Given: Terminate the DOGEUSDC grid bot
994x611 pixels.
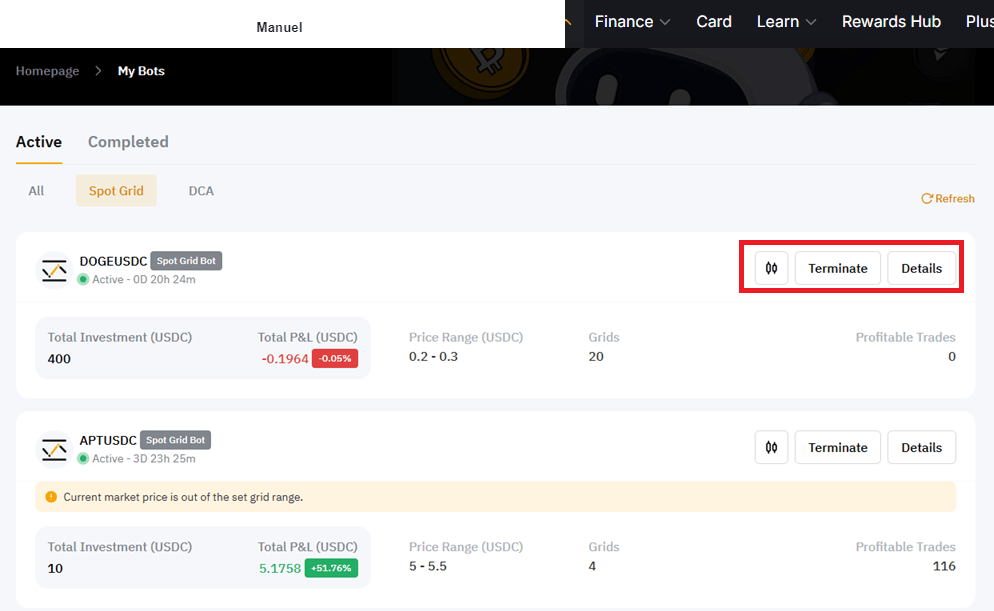Looking at the screenshot, I should point(838,268).
